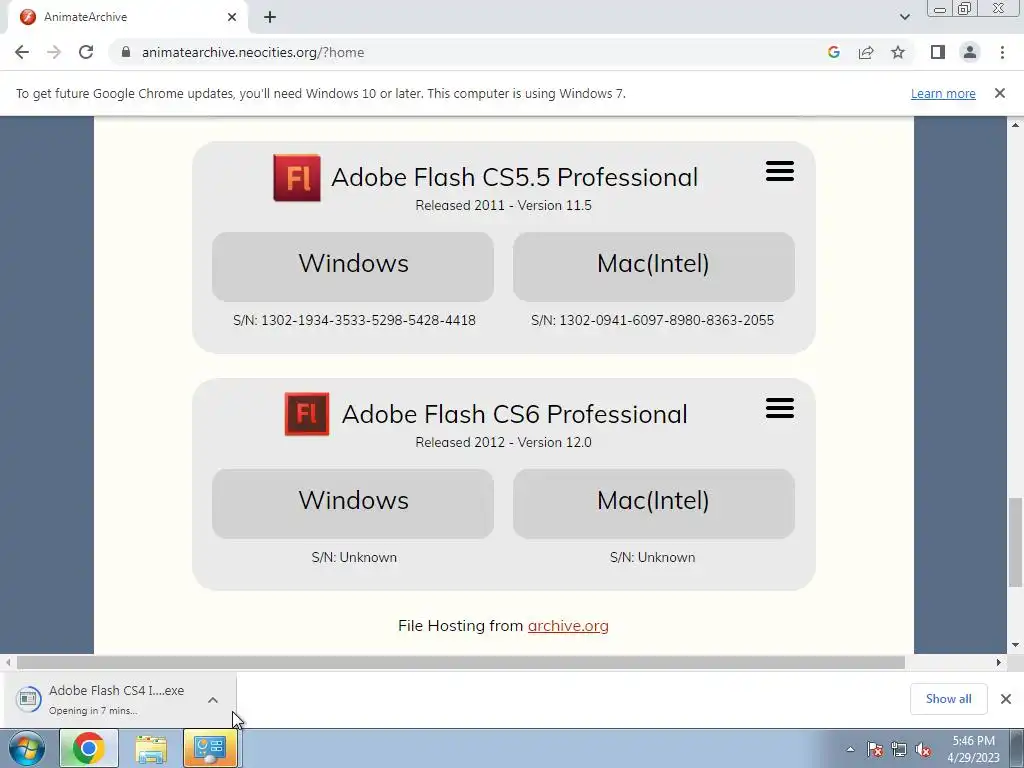Click the page scroll up arrow
Viewport: 1024px width, 768px height.
1015,125
